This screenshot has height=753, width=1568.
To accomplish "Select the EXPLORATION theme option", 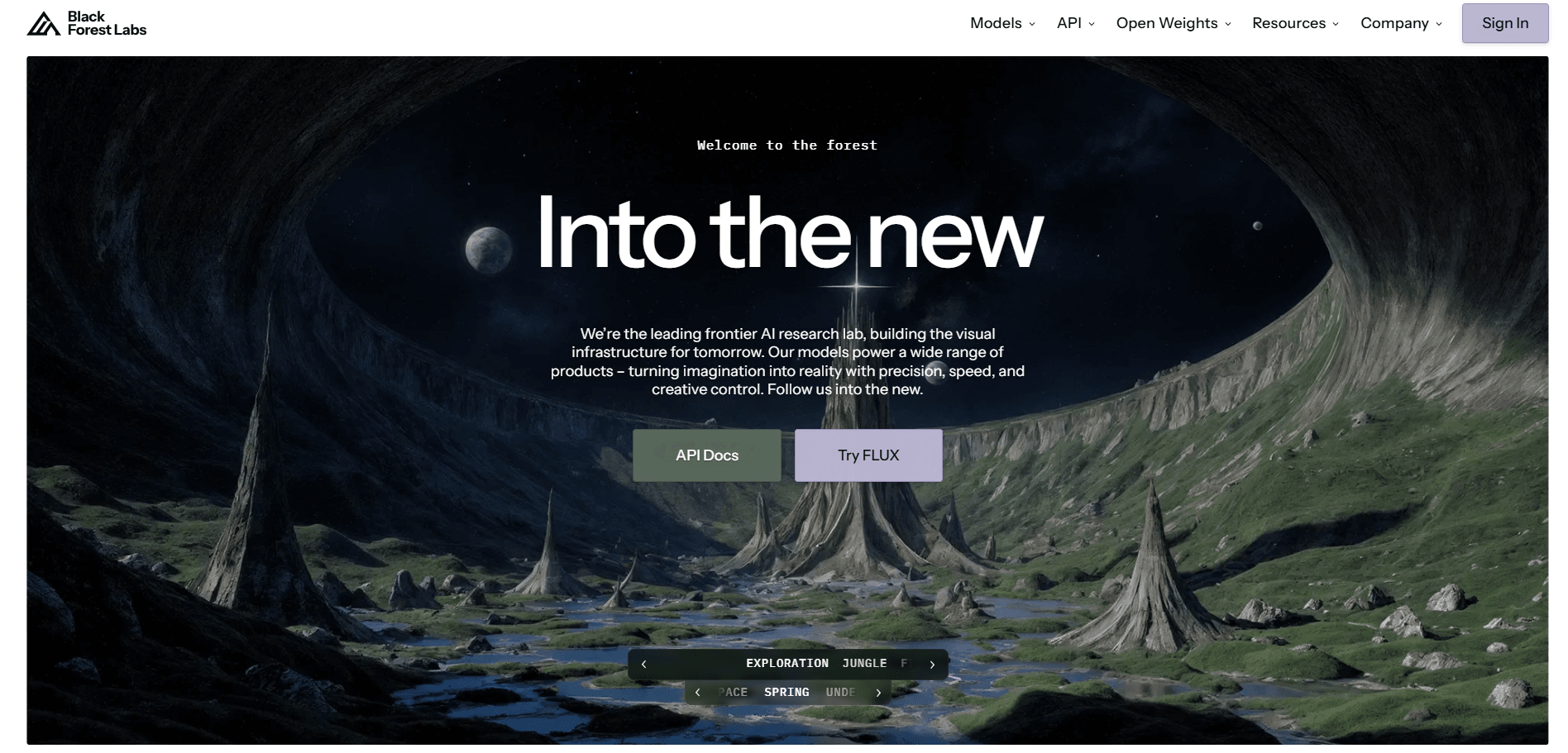I will [x=787, y=664].
